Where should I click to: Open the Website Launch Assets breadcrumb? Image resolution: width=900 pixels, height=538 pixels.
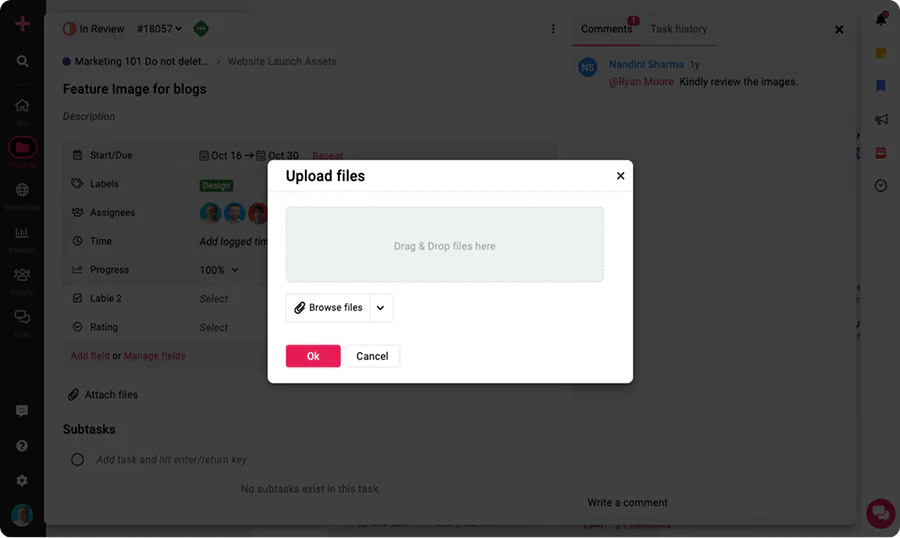pos(282,61)
